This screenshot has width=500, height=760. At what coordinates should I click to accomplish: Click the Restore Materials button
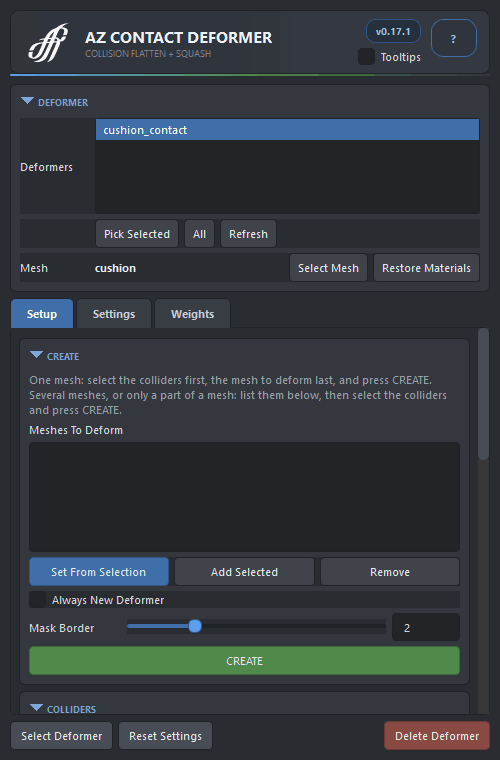(426, 268)
